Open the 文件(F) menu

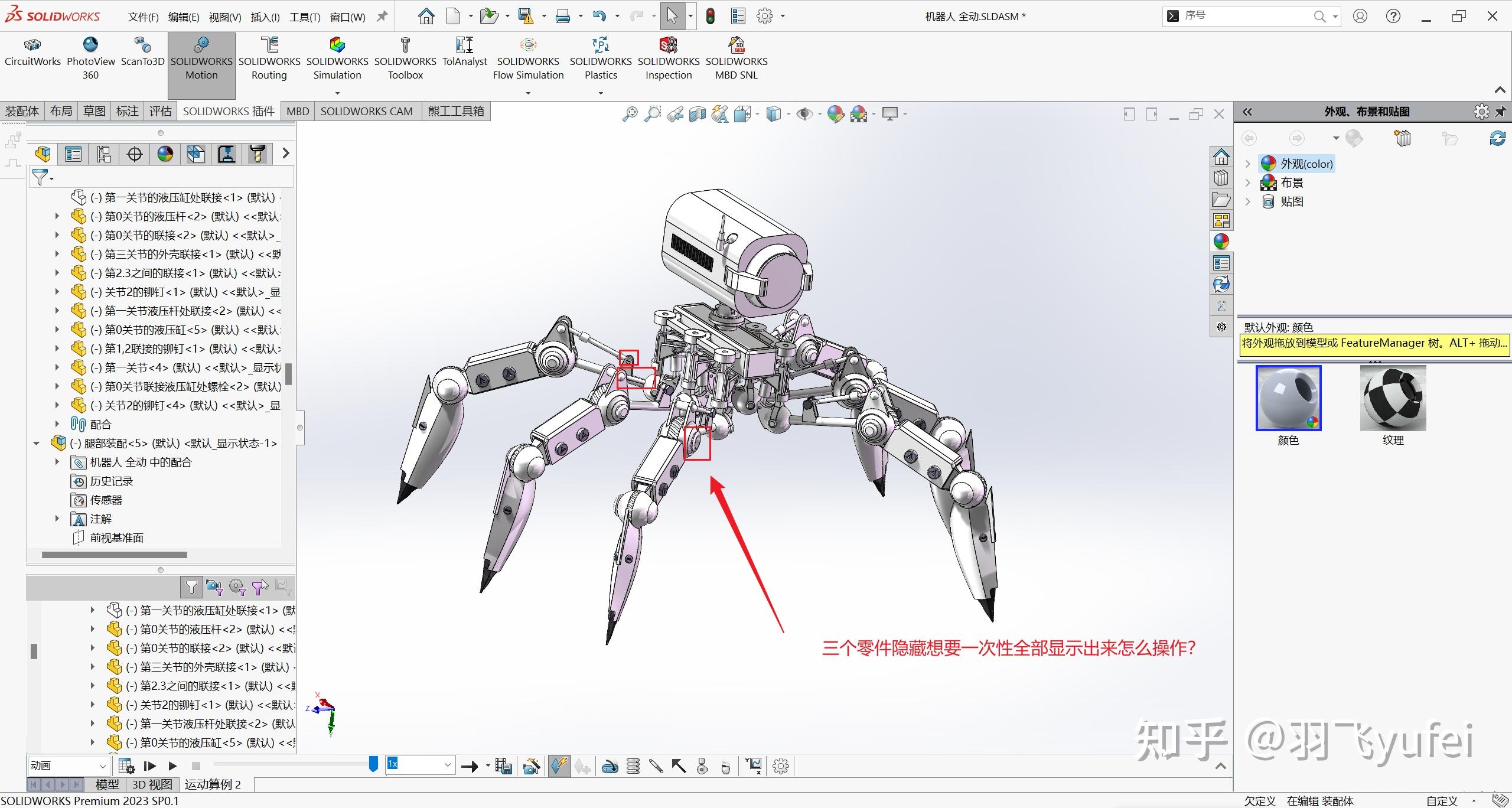143,17
